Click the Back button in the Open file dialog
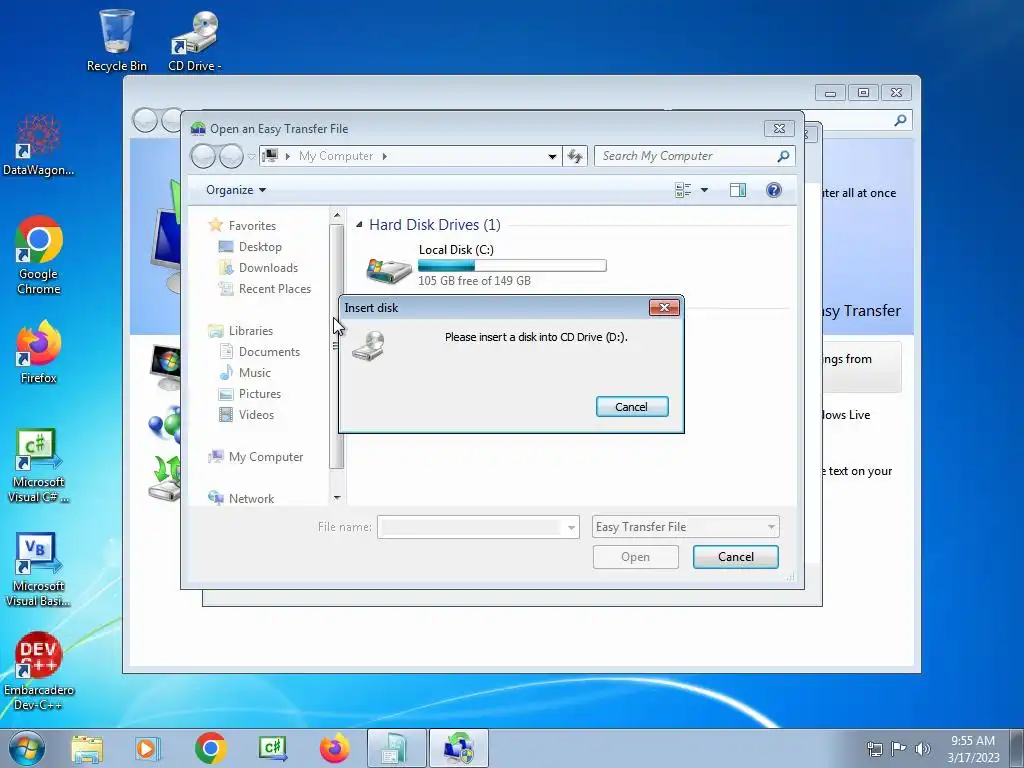 203,156
